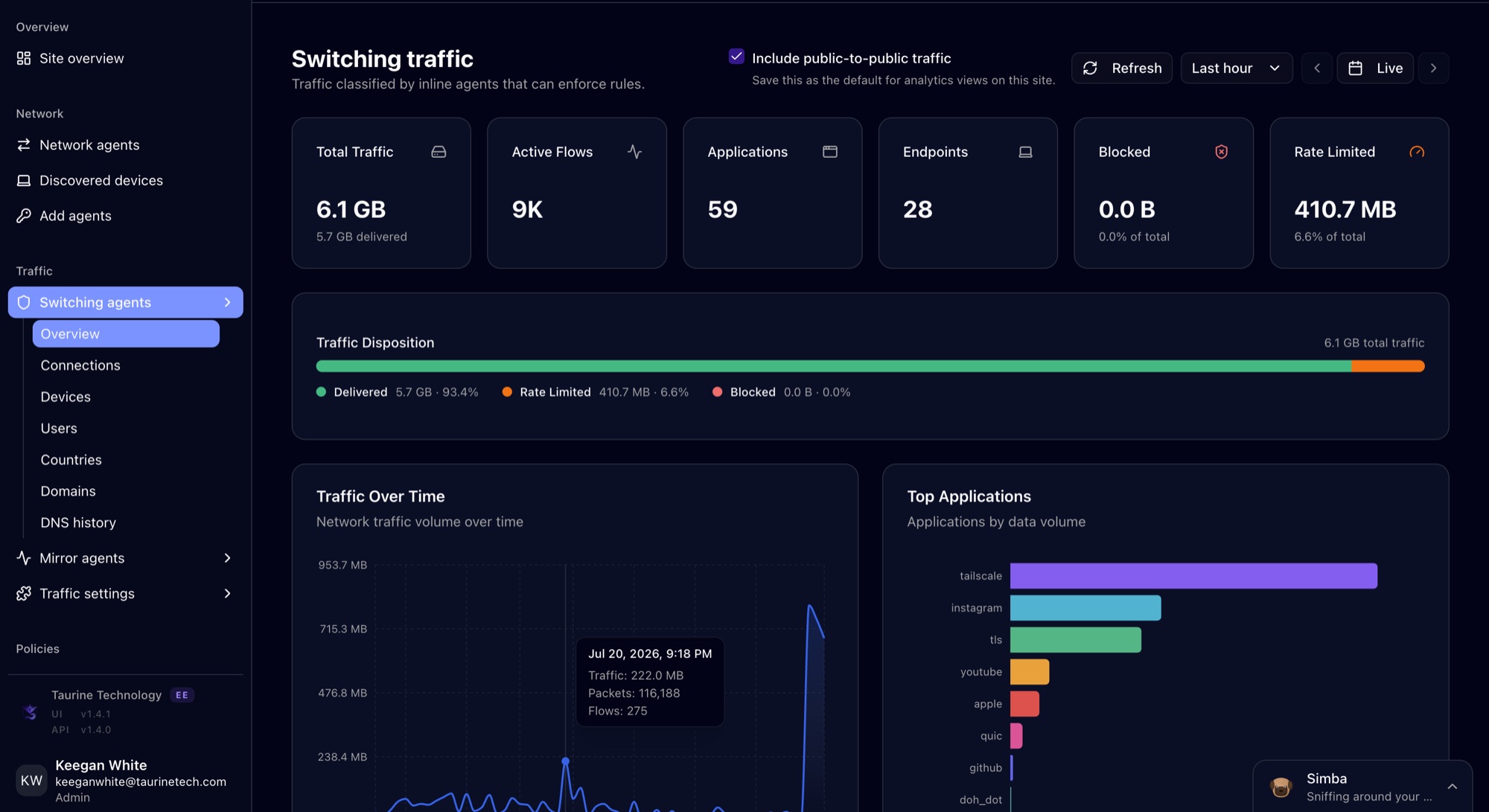This screenshot has height=812, width=1489.
Task: Click the instagram blue bar
Action: 1085,608
